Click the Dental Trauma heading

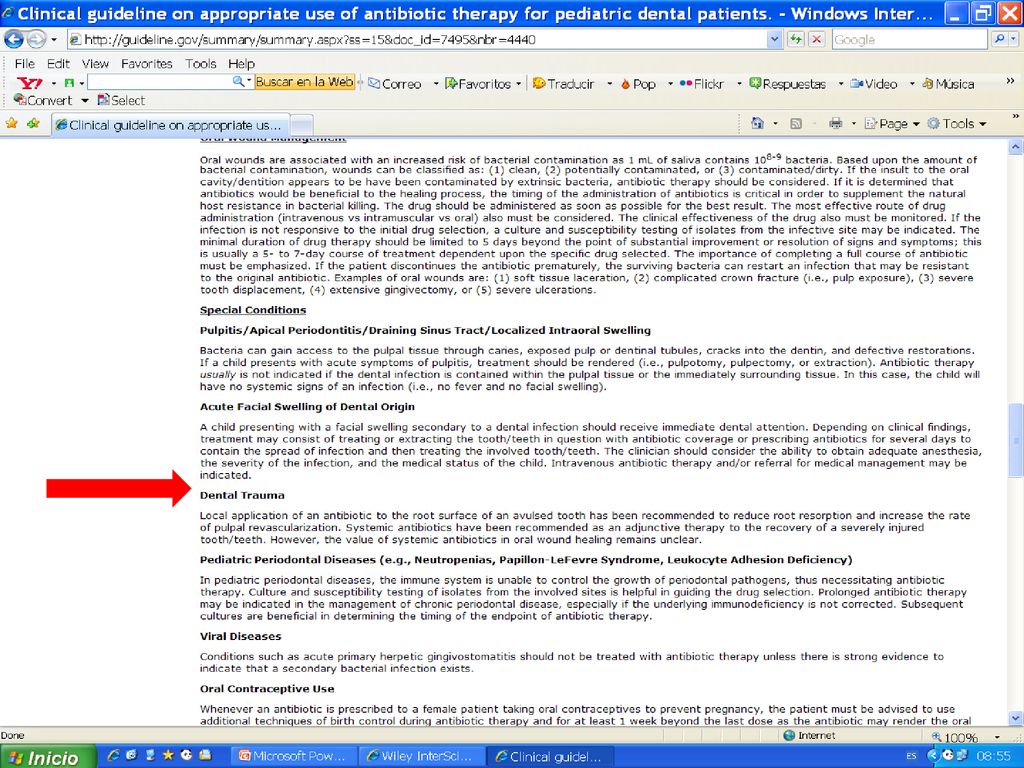pyautogui.click(x=242, y=495)
